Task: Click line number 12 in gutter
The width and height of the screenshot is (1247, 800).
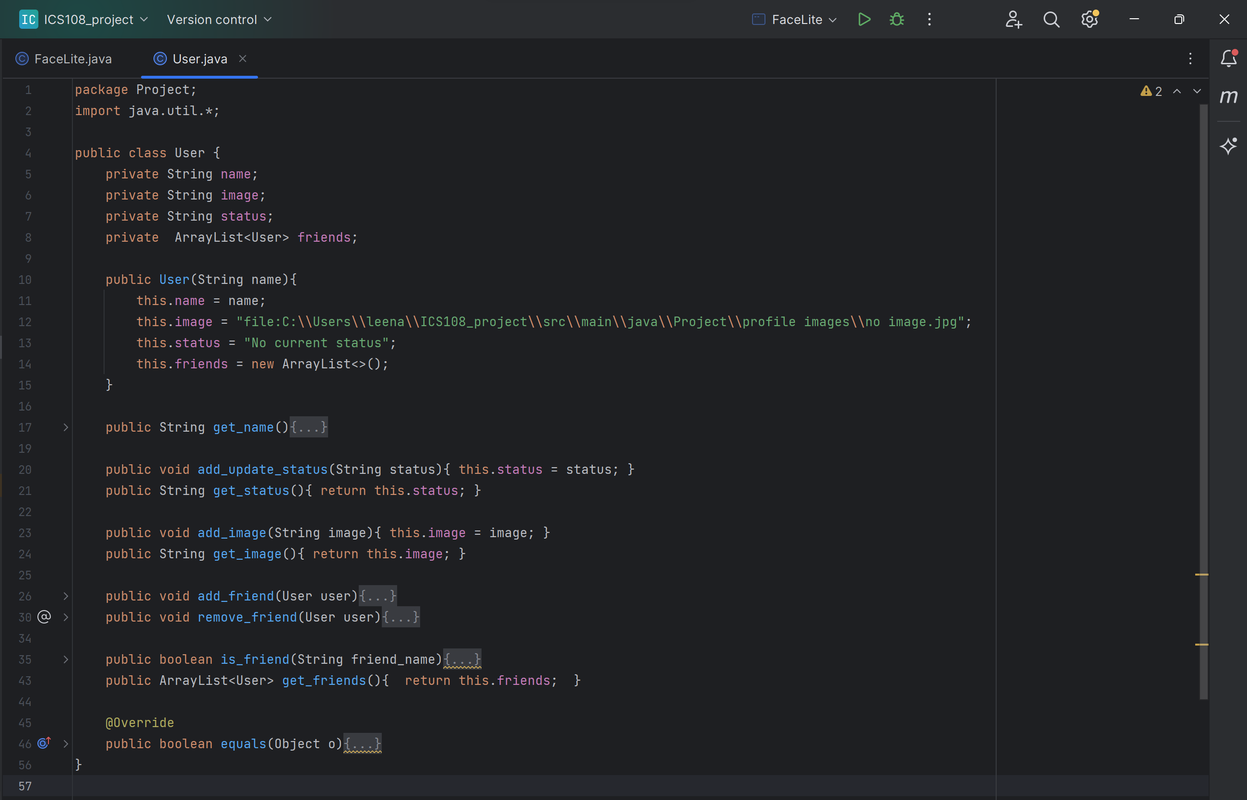Action: tap(25, 322)
